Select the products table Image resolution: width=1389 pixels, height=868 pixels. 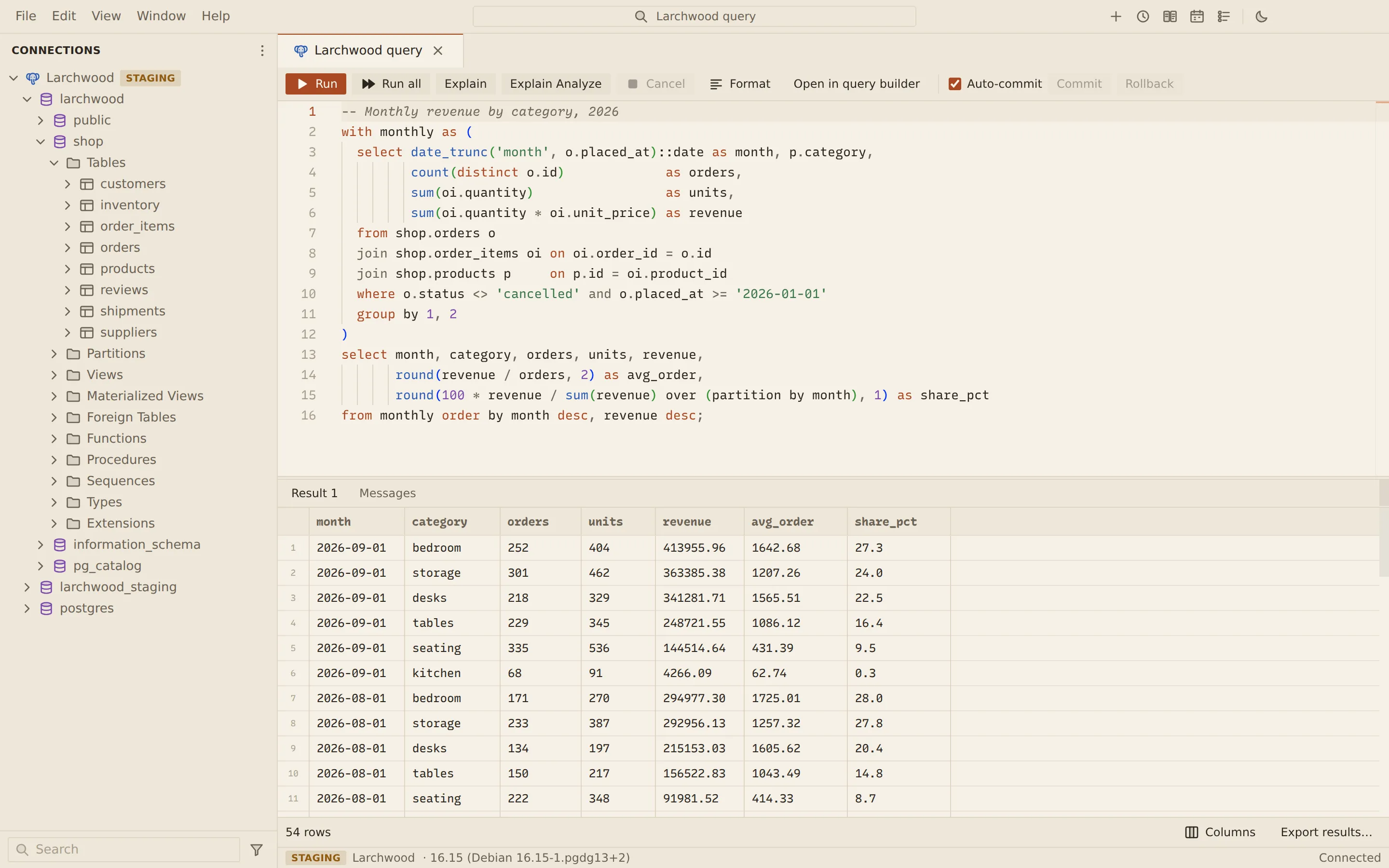pos(127,269)
